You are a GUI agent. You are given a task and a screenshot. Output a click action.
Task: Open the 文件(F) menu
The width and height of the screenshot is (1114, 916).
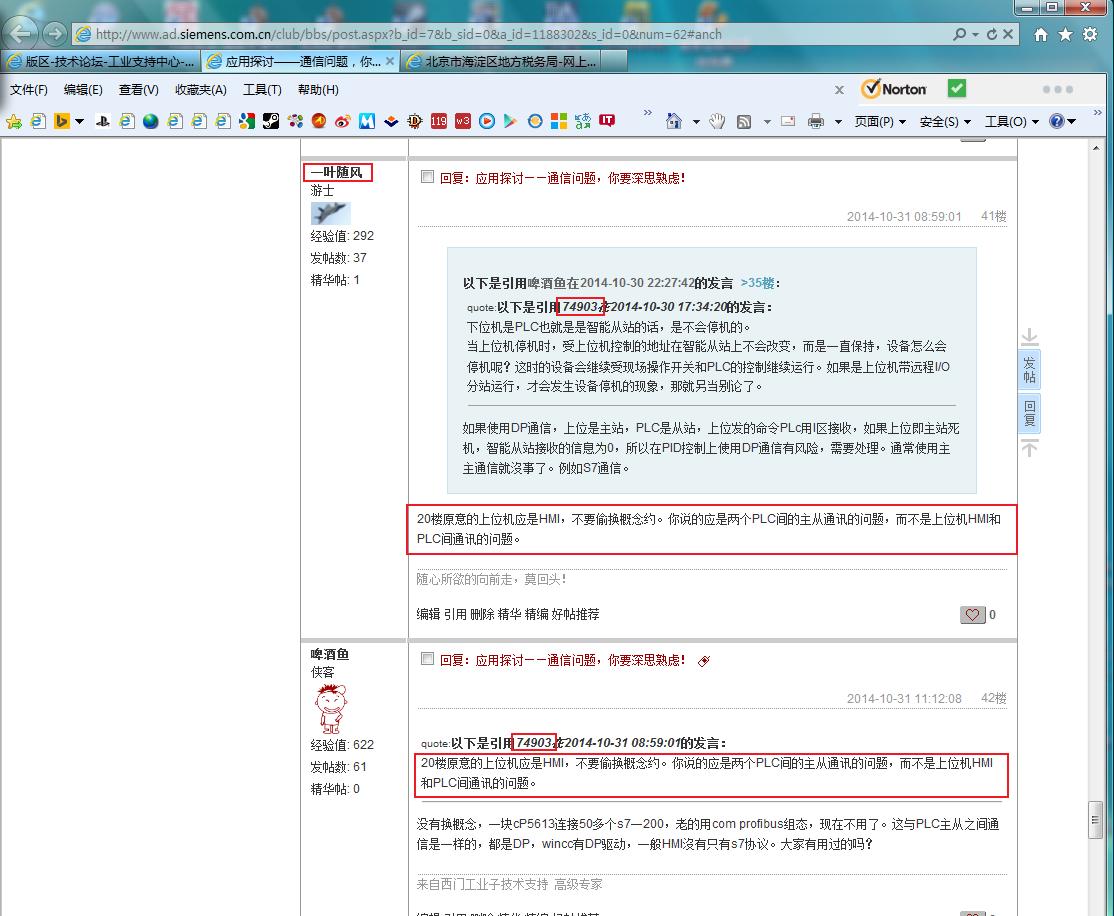[28, 90]
